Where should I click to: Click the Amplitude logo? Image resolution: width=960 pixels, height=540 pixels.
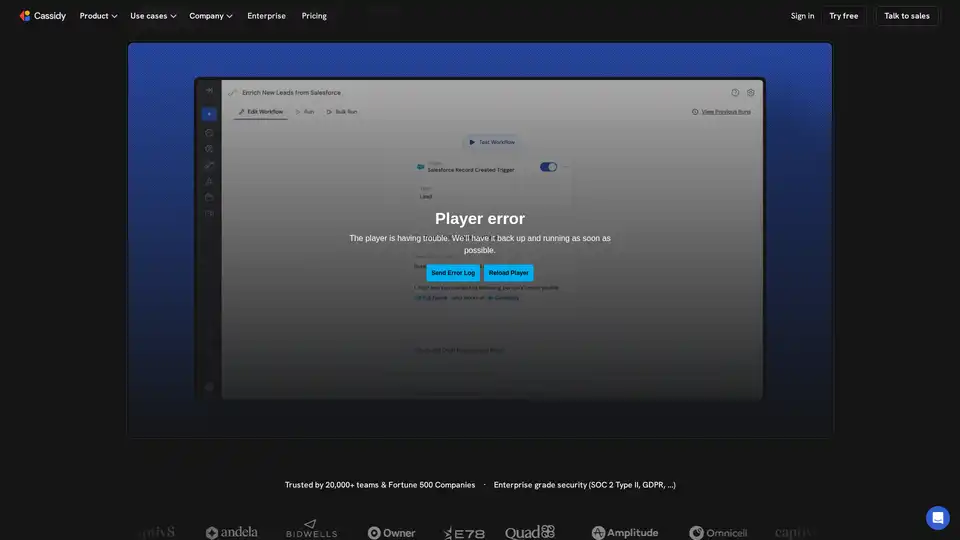pos(624,533)
